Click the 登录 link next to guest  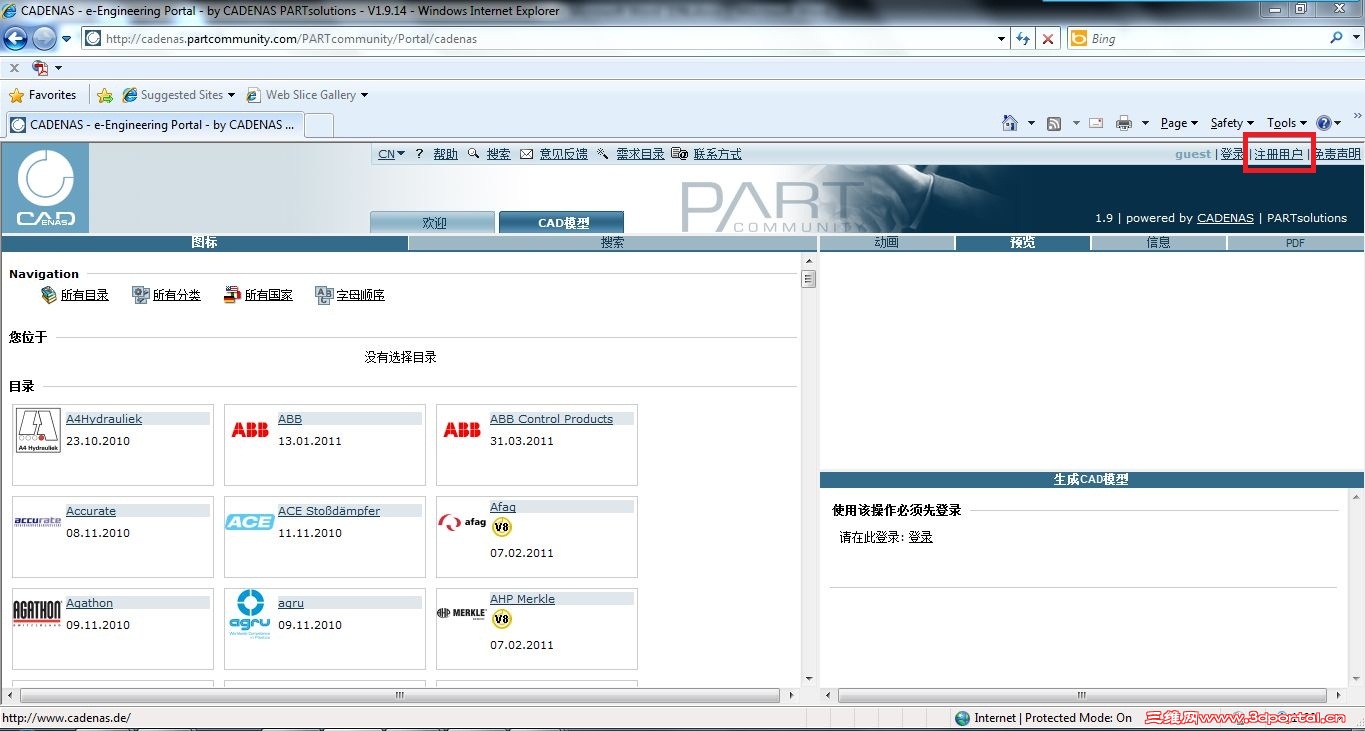click(x=1232, y=154)
